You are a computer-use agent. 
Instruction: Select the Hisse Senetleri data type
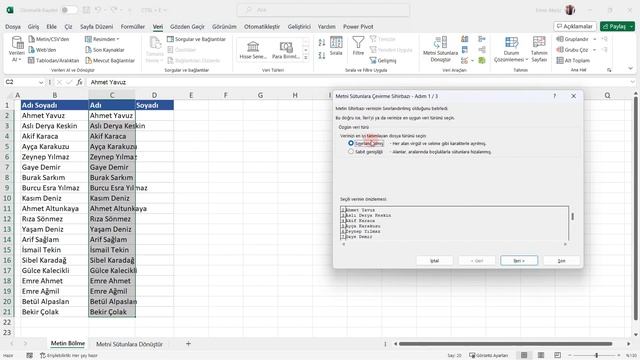tap(253, 50)
